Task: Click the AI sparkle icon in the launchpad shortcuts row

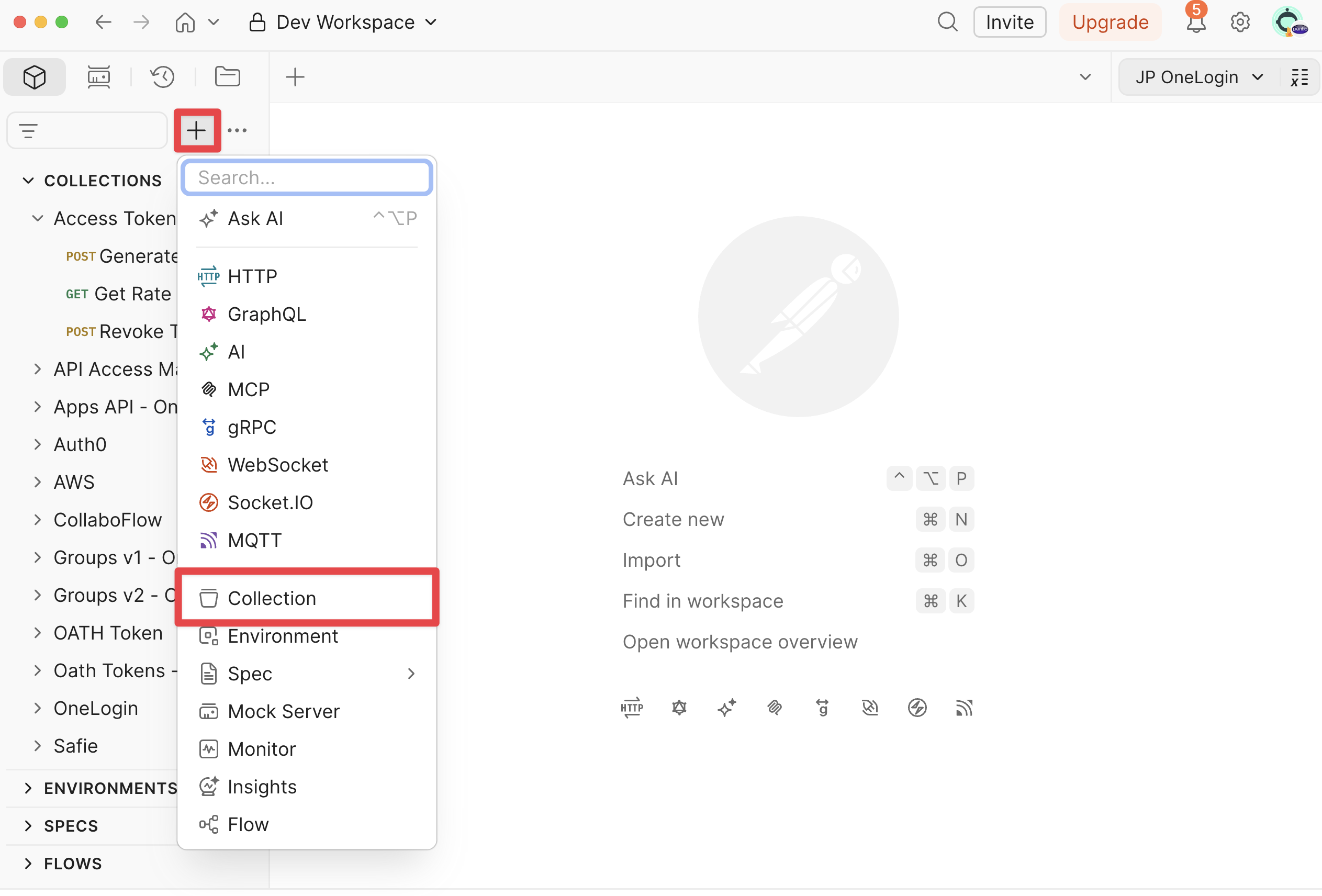Action: pos(727,708)
